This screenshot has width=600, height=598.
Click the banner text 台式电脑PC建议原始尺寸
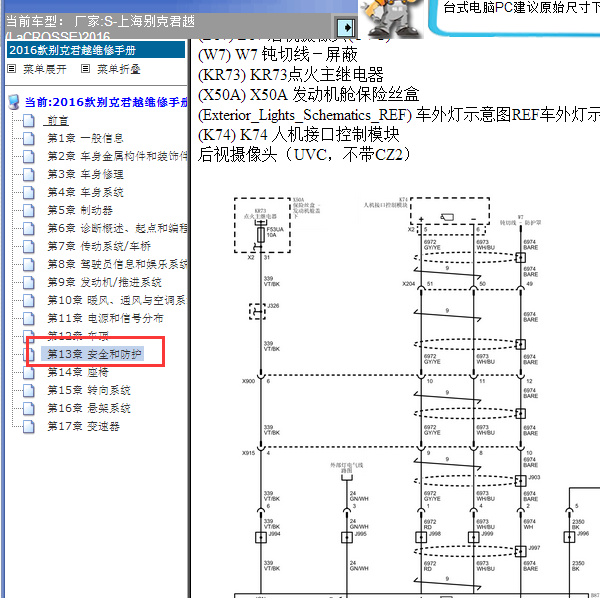(x=521, y=7)
